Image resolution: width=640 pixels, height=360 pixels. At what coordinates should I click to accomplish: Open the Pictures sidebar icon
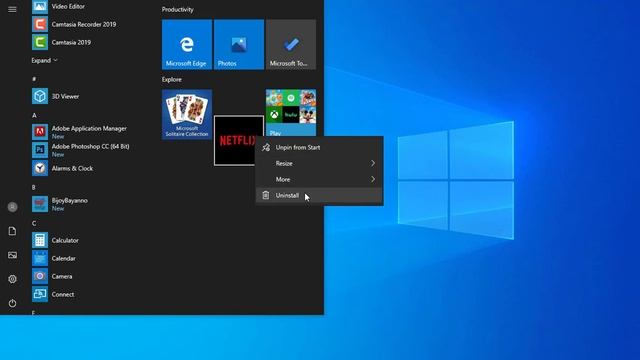[12, 255]
